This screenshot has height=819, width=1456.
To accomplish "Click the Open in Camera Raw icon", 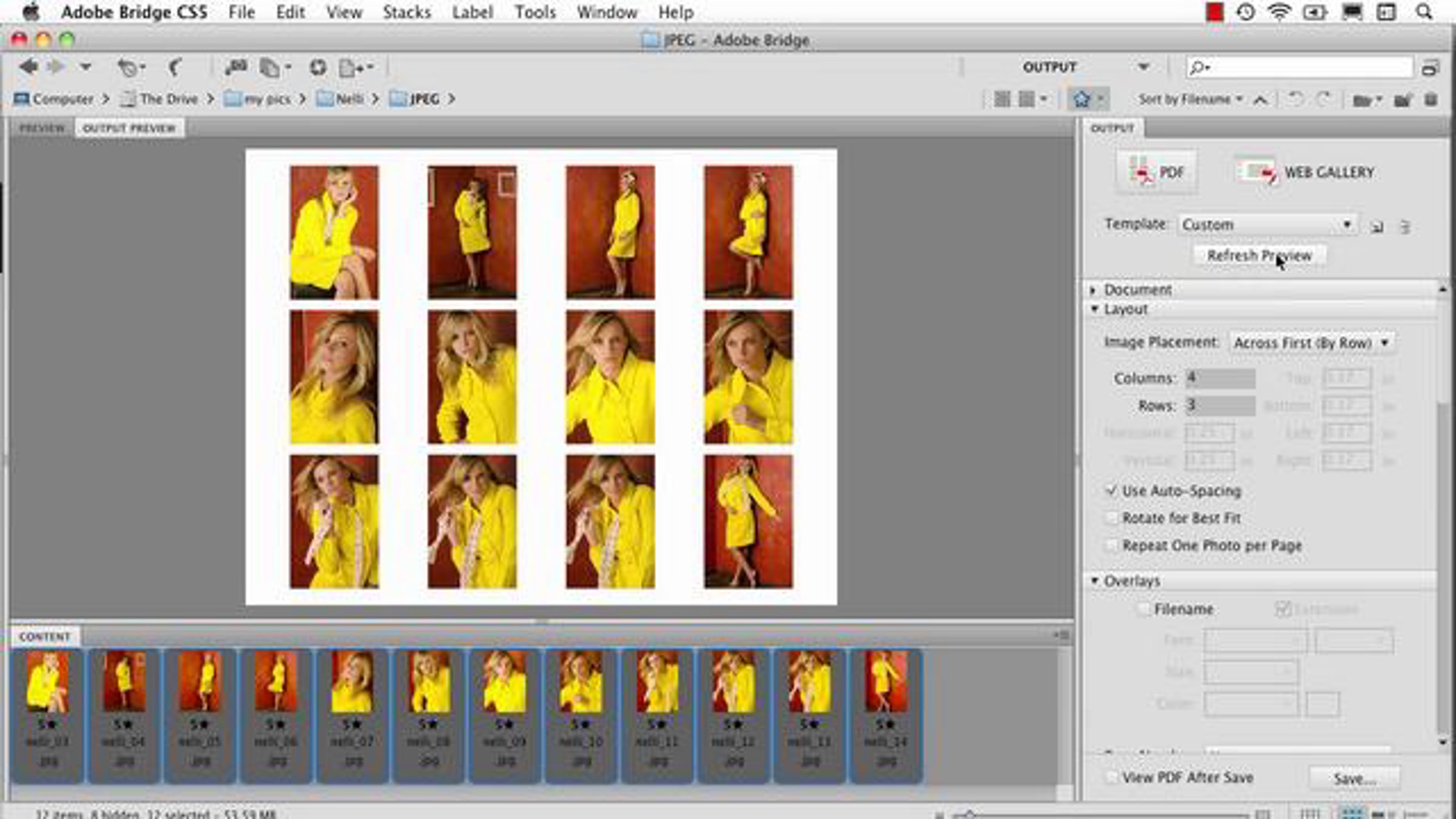I will click(318, 67).
